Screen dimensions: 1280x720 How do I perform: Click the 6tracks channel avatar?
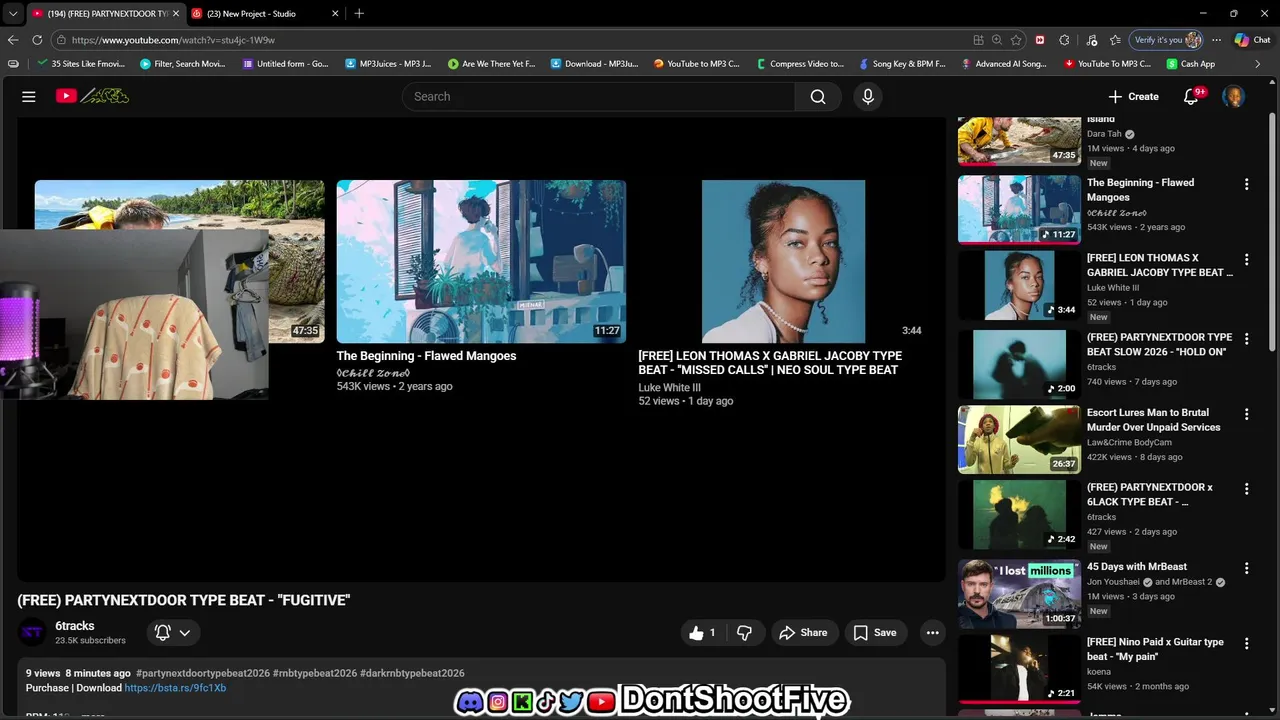click(x=32, y=632)
